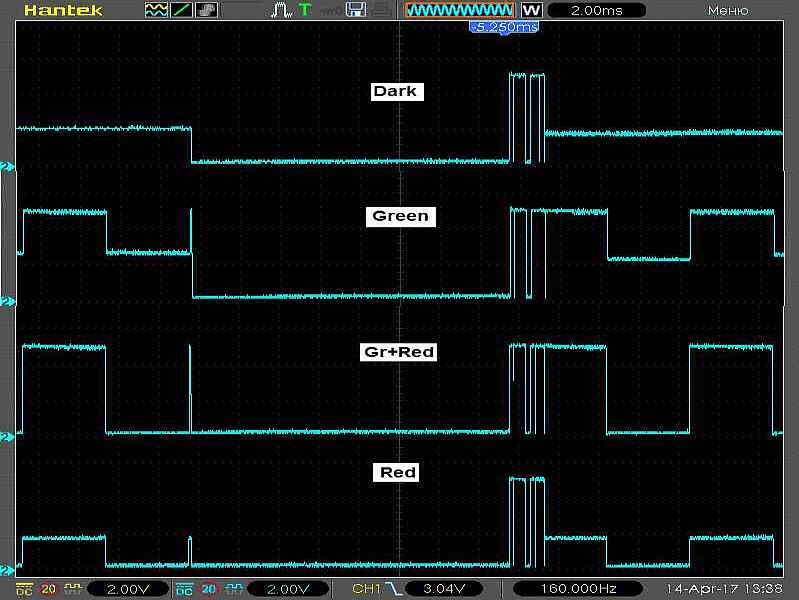Click the Red waveform label
This screenshot has height=600, width=799.
396,472
